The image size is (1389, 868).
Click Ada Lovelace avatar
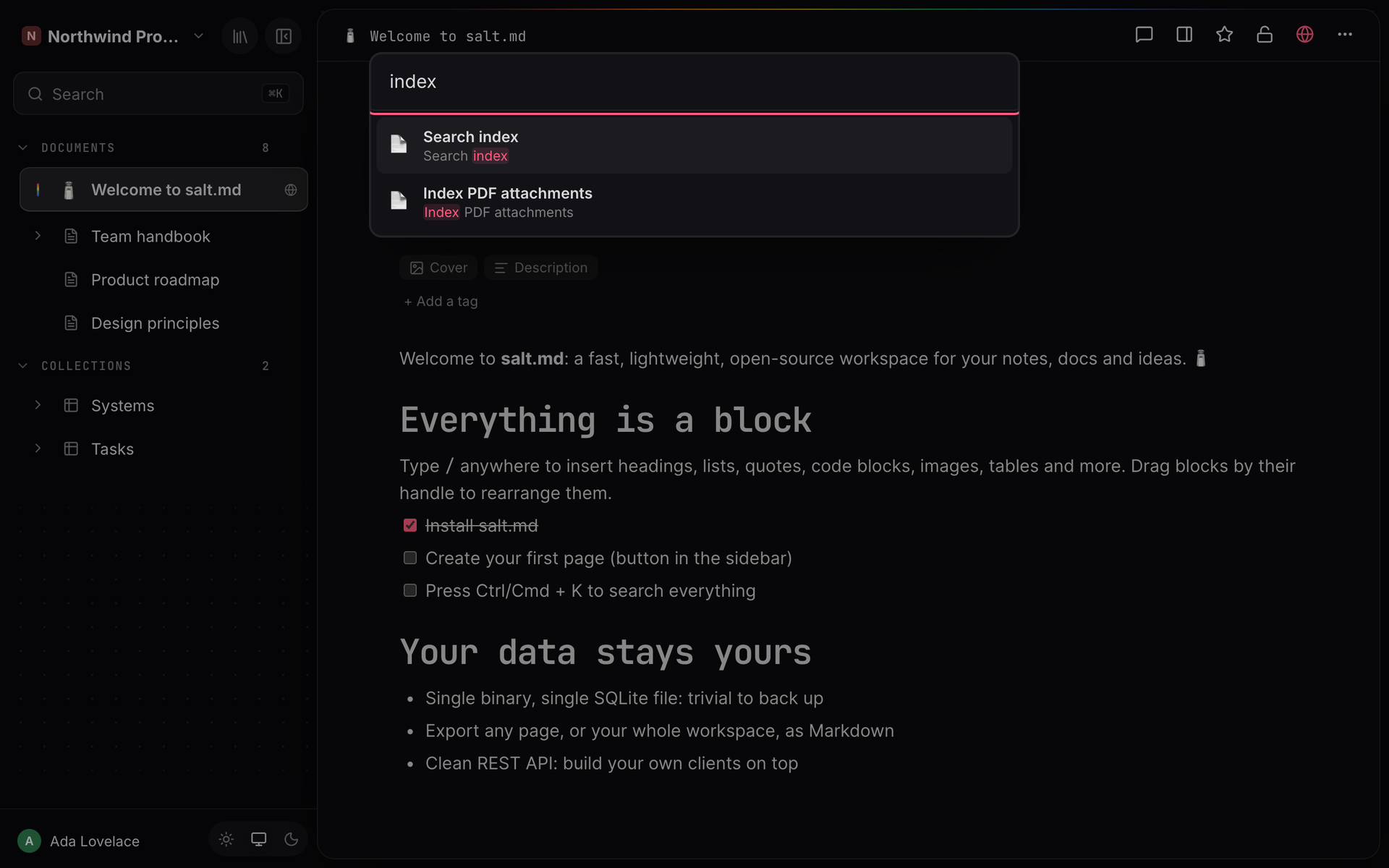click(29, 841)
